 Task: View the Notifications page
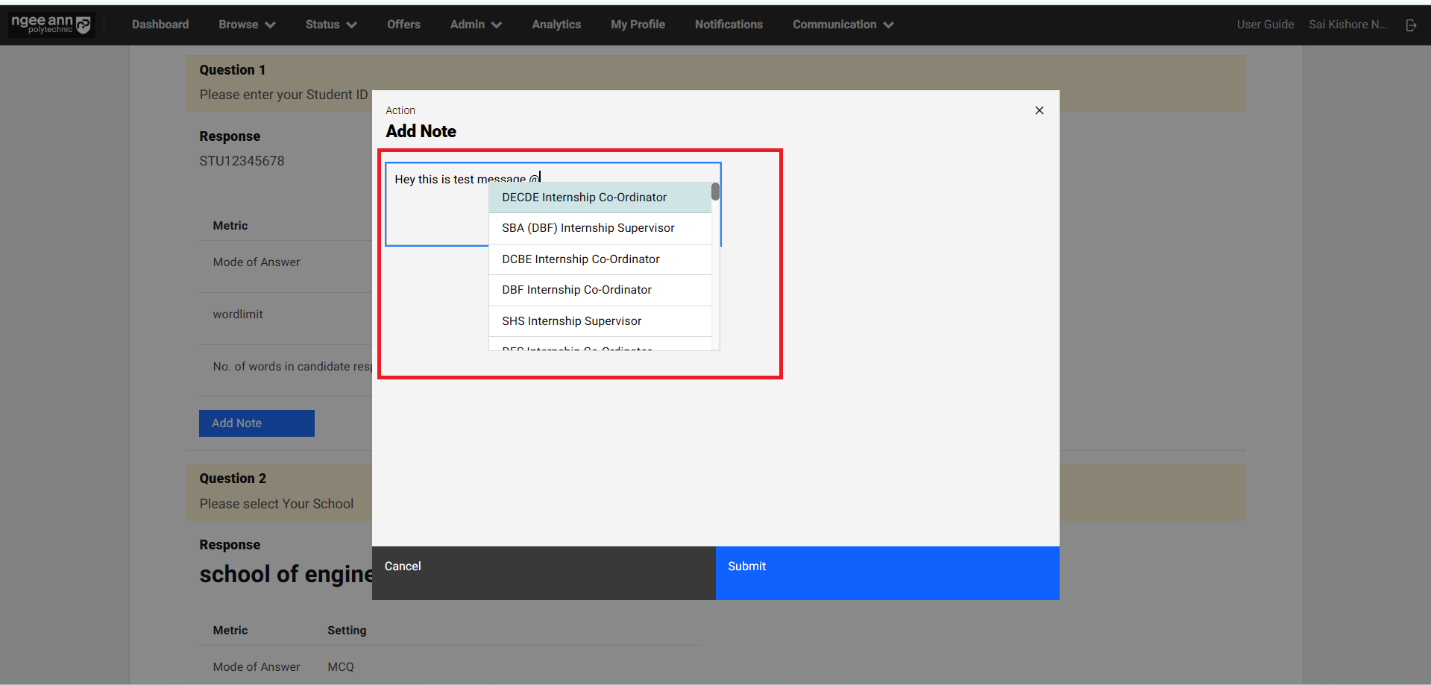(728, 25)
